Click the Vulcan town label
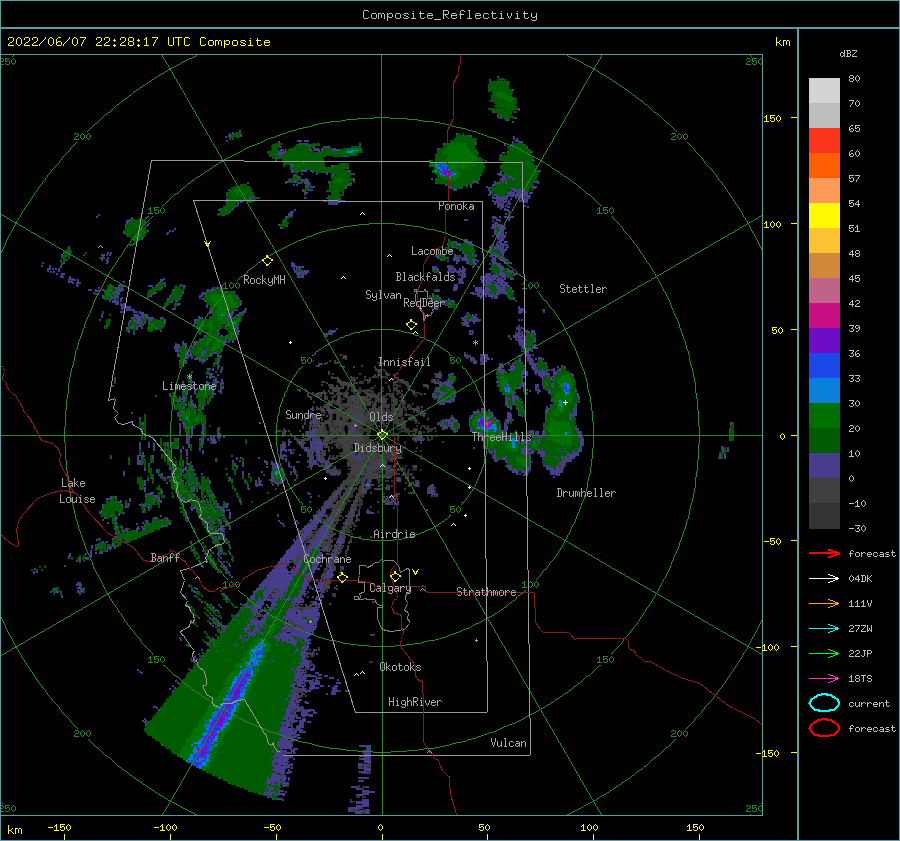Image resolution: width=900 pixels, height=841 pixels. 508,743
